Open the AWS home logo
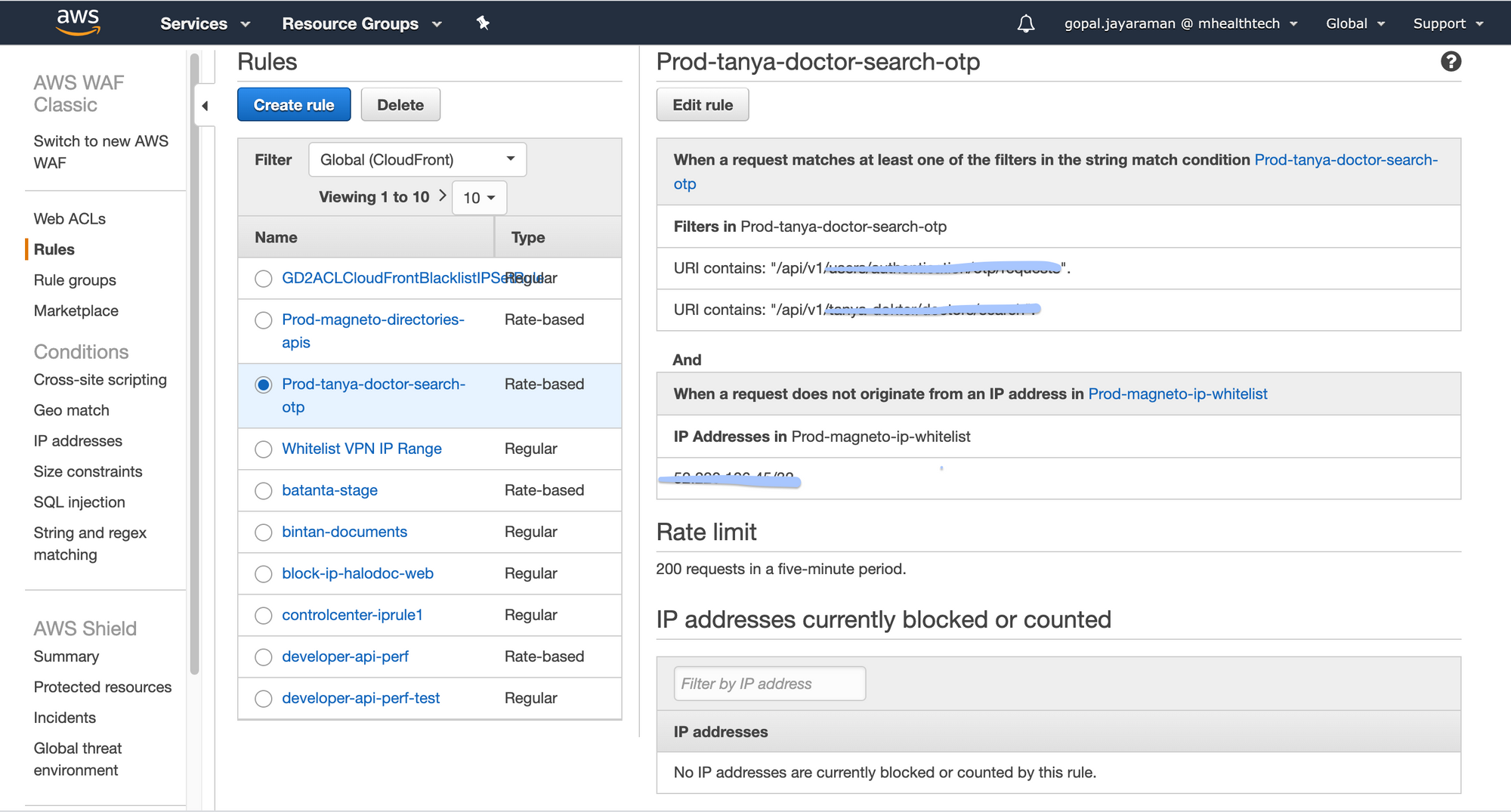 pyautogui.click(x=78, y=22)
